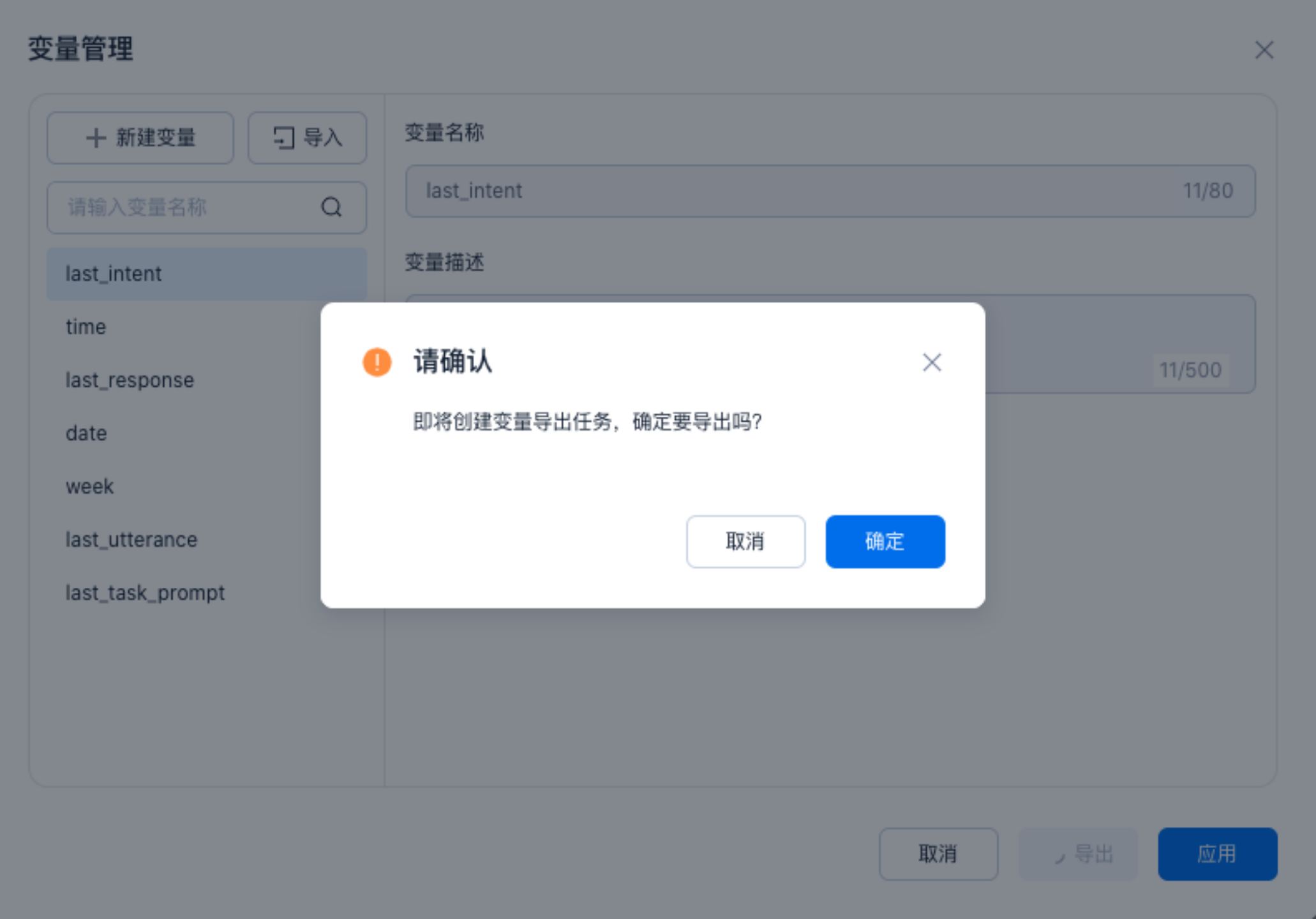Image resolution: width=1316 pixels, height=919 pixels.
Task: Click the import icon beside 导入
Action: (283, 138)
